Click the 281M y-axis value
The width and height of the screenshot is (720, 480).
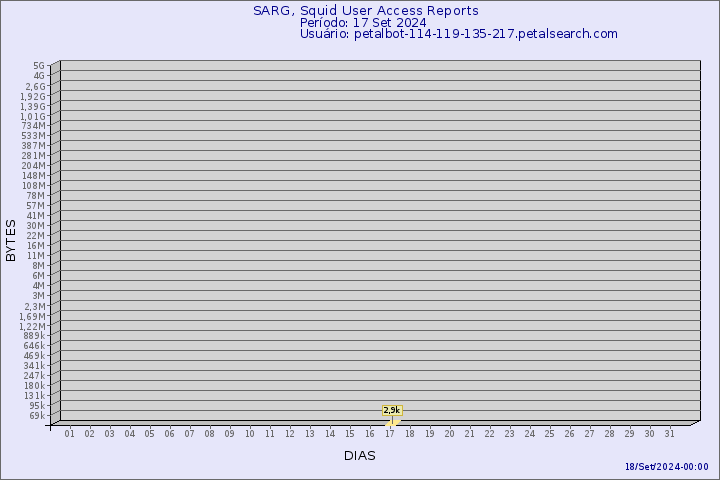pyautogui.click(x=34, y=156)
